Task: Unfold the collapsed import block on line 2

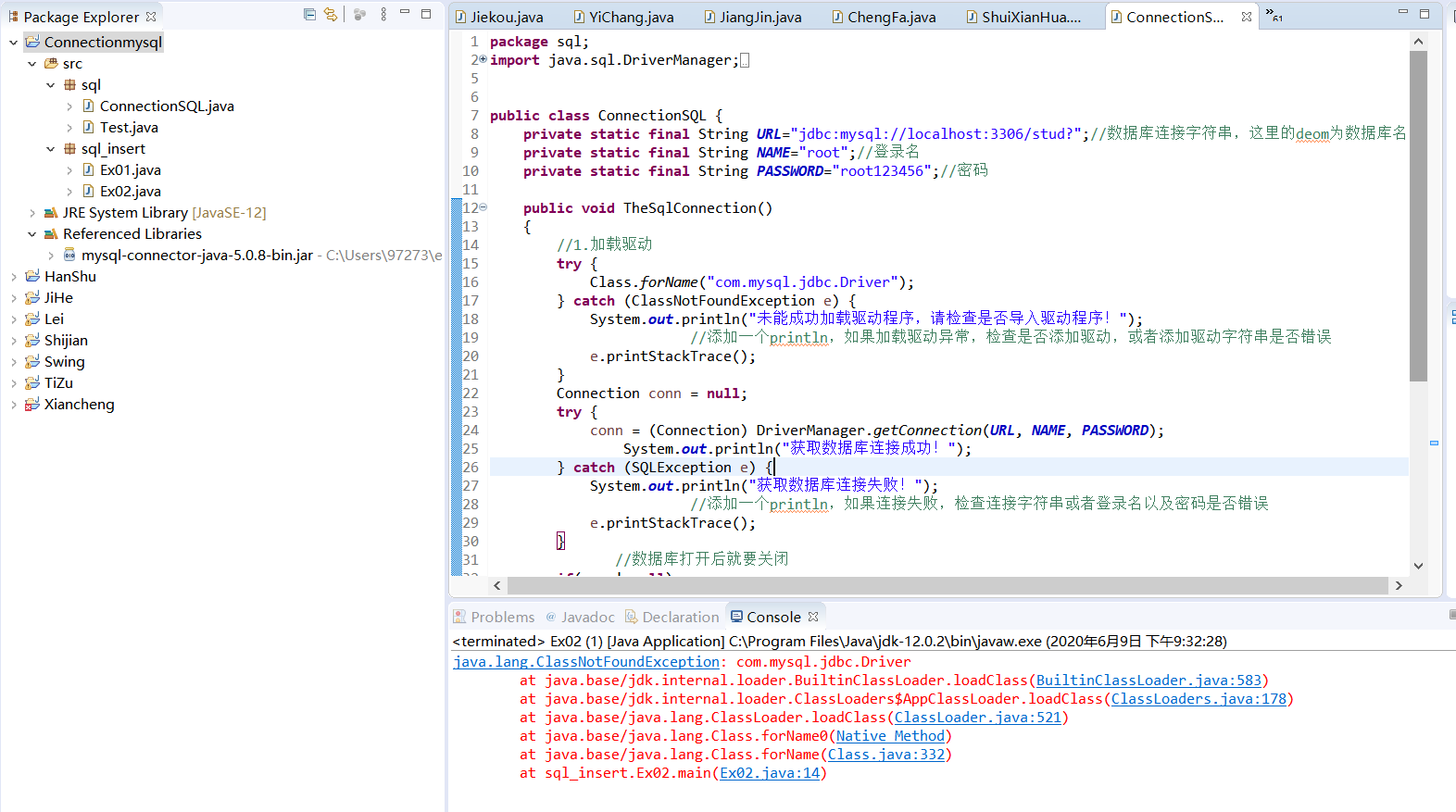Action: point(483,59)
